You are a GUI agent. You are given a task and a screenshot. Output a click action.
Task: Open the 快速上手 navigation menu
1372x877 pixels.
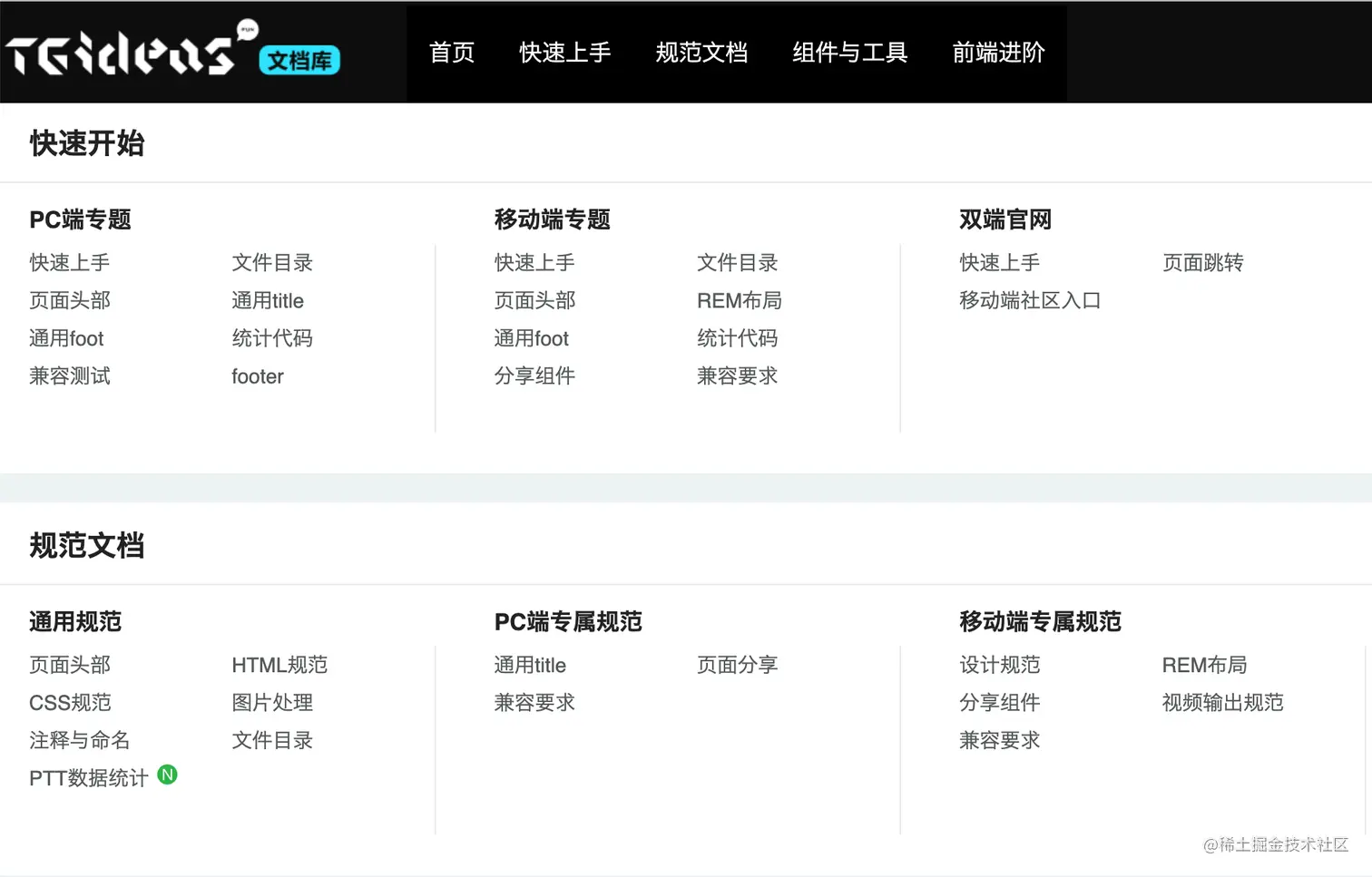coord(564,53)
